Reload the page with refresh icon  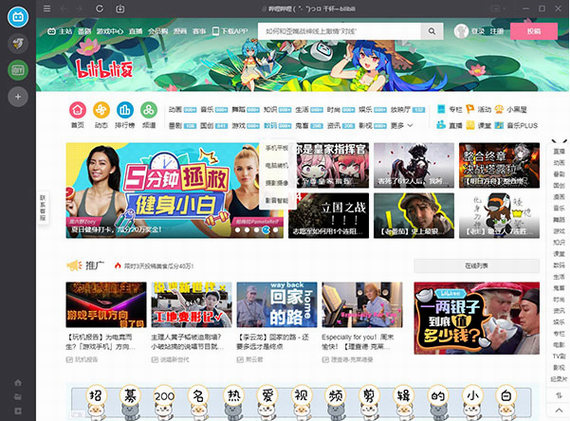point(99,8)
